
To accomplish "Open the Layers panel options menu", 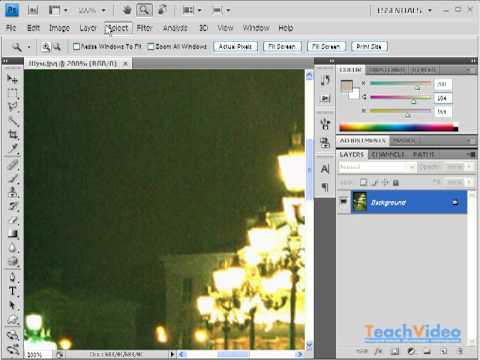I will (x=471, y=154).
